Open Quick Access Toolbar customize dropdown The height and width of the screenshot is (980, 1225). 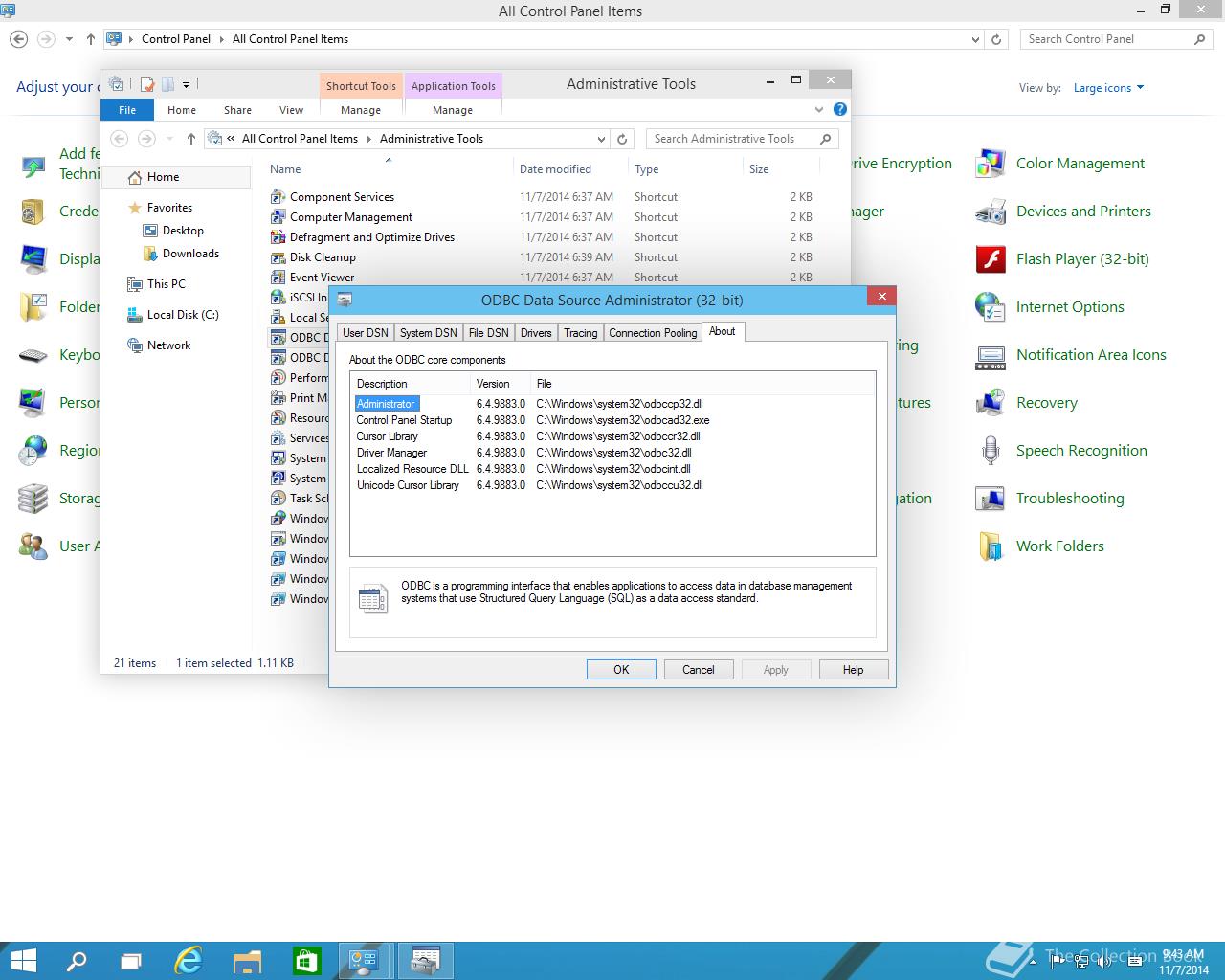pyautogui.click(x=186, y=84)
